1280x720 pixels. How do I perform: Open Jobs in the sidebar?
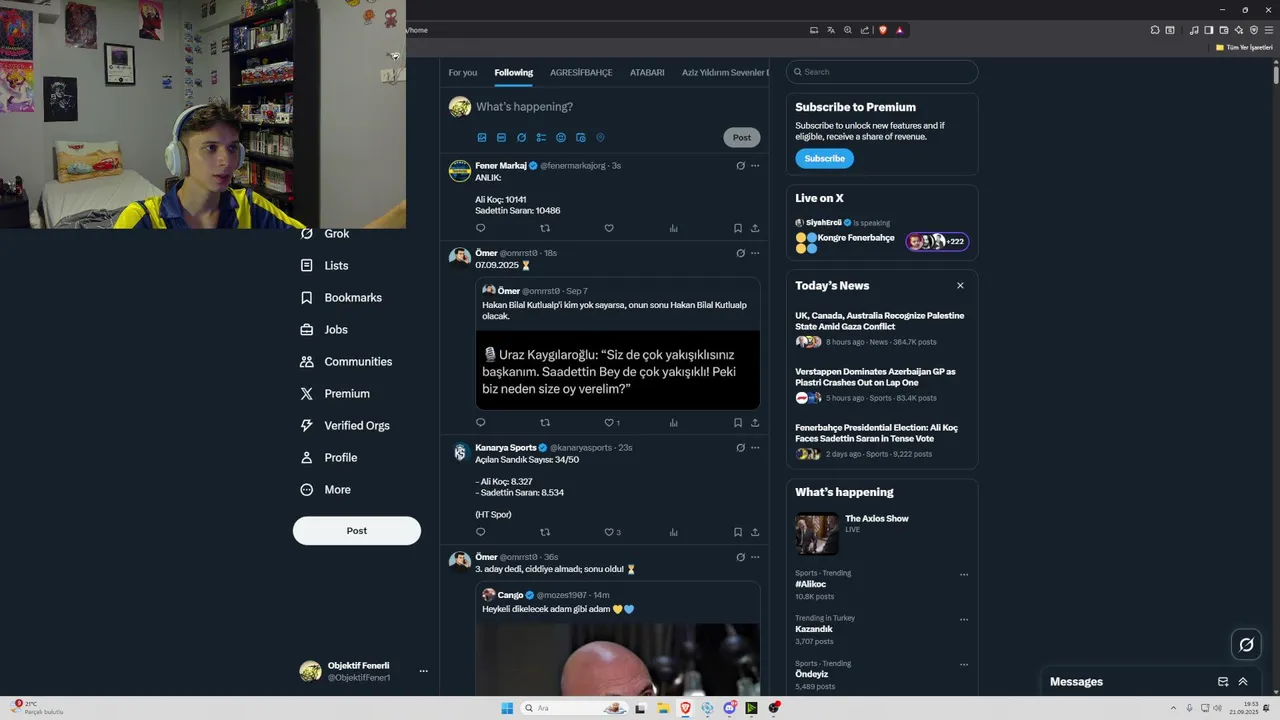click(324, 330)
